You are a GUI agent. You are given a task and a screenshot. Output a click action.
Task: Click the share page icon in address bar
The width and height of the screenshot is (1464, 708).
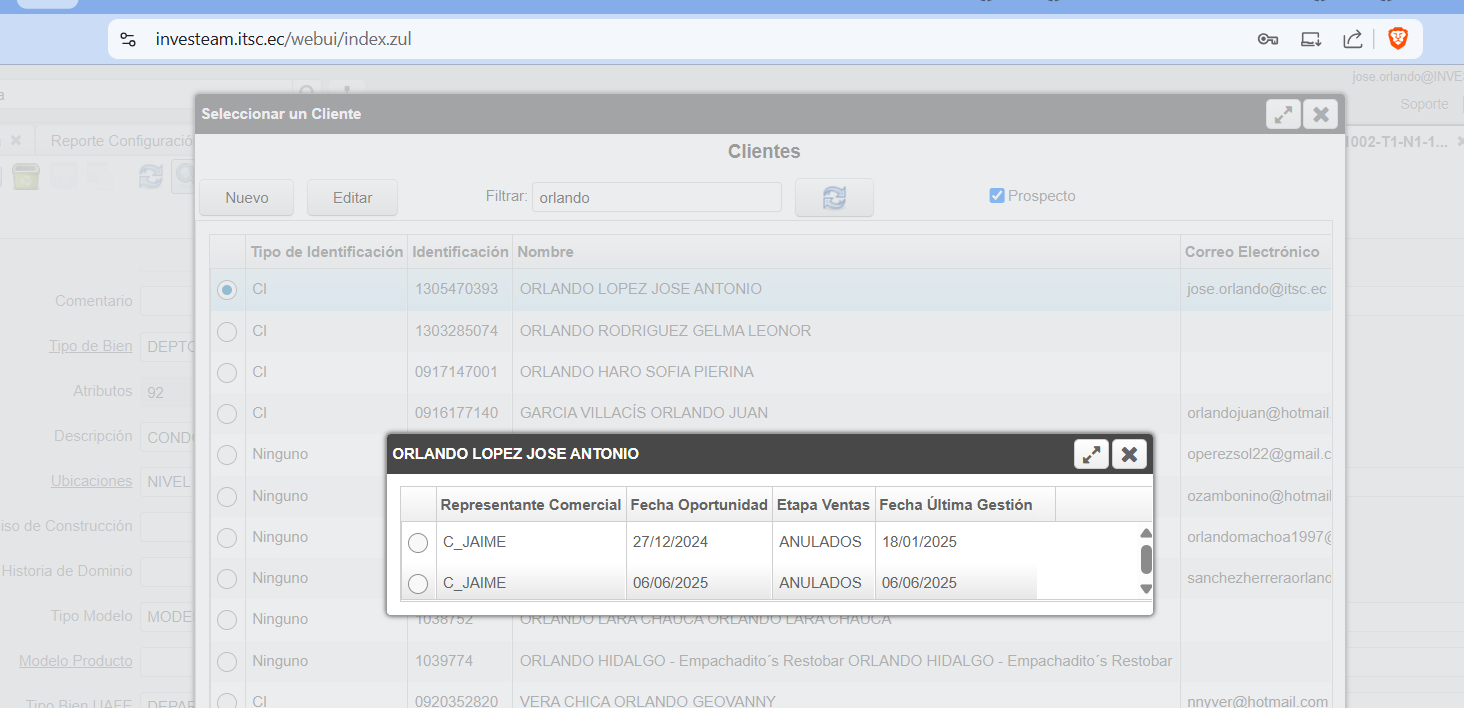click(x=1352, y=40)
